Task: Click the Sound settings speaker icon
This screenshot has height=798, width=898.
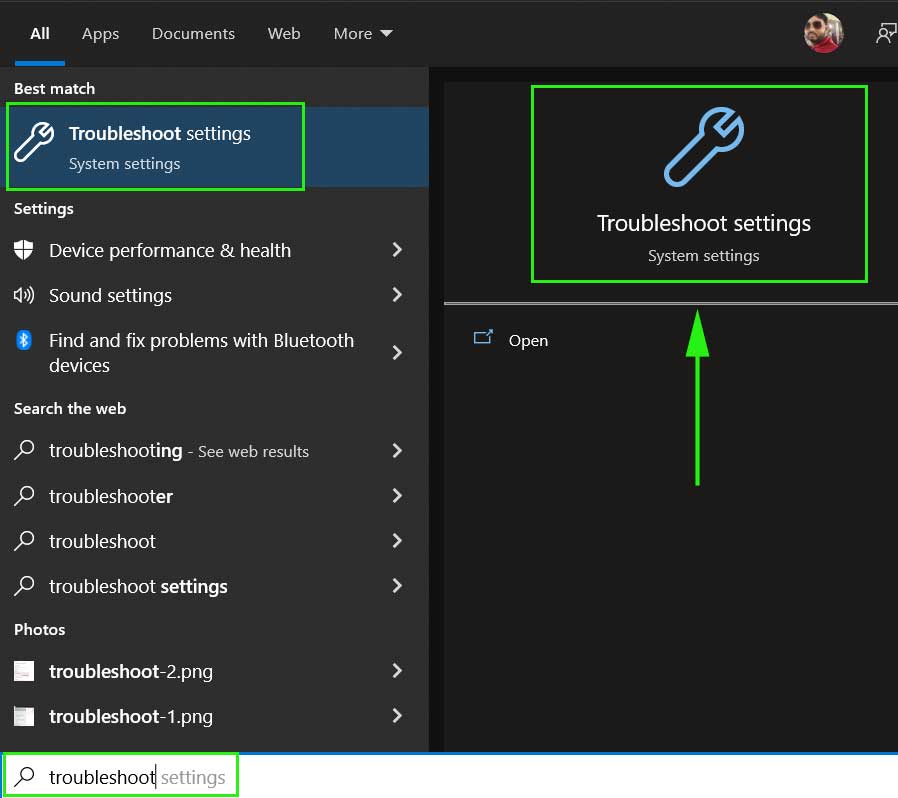Action: 23,295
